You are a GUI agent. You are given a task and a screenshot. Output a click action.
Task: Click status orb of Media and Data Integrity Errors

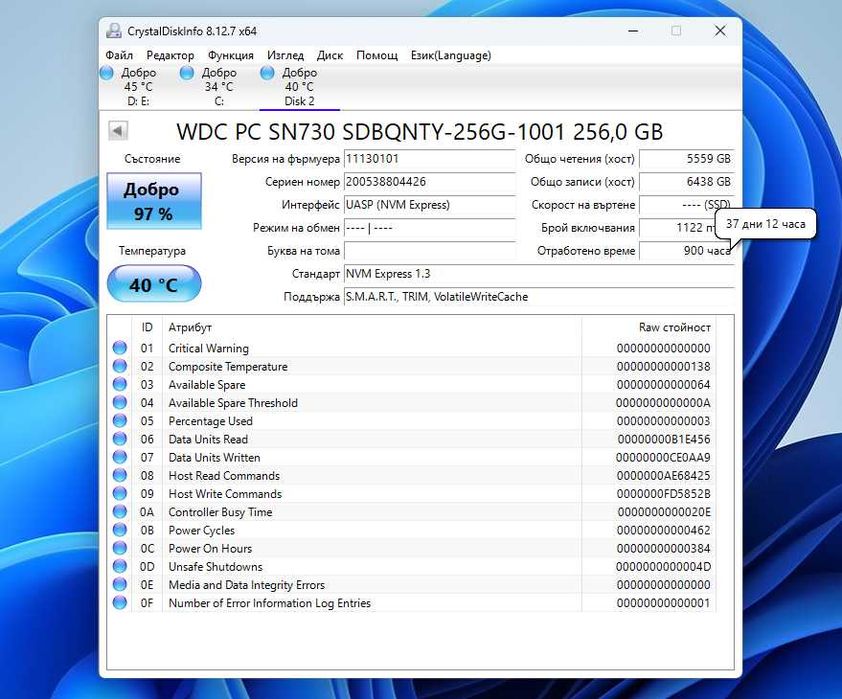click(x=120, y=585)
